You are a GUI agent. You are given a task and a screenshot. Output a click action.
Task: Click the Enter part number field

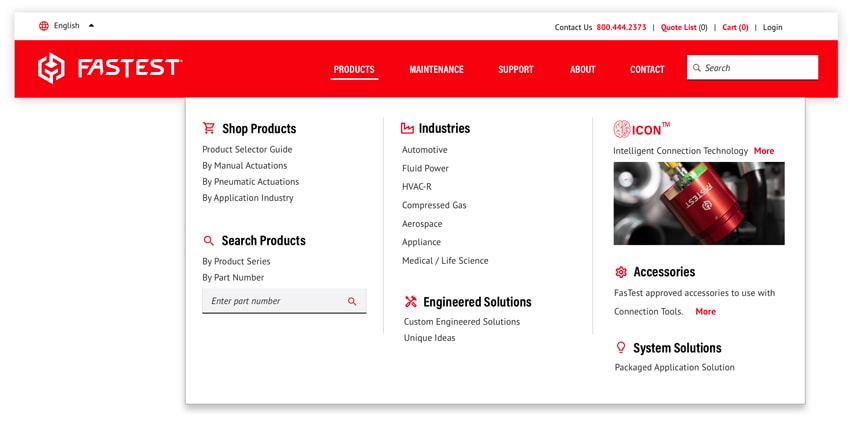pyautogui.click(x=272, y=301)
